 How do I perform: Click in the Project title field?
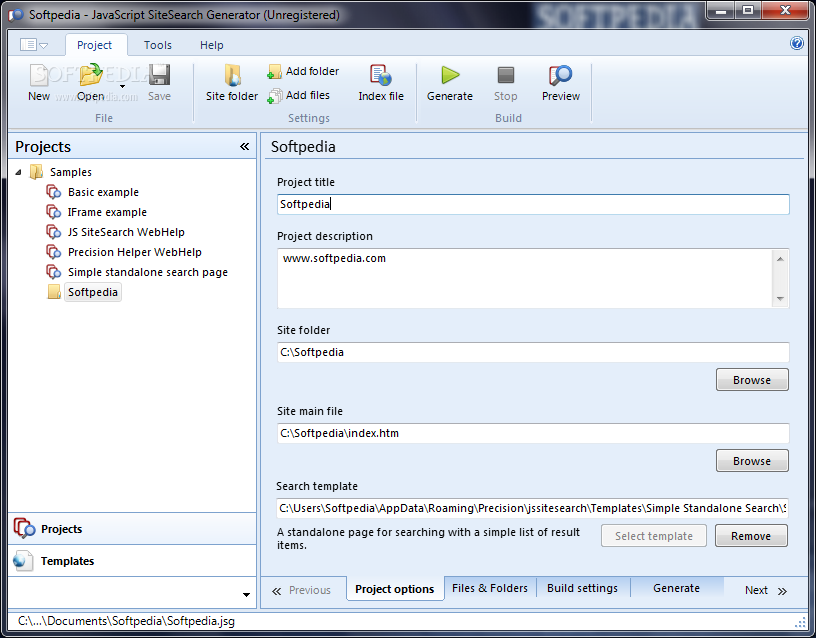point(533,204)
